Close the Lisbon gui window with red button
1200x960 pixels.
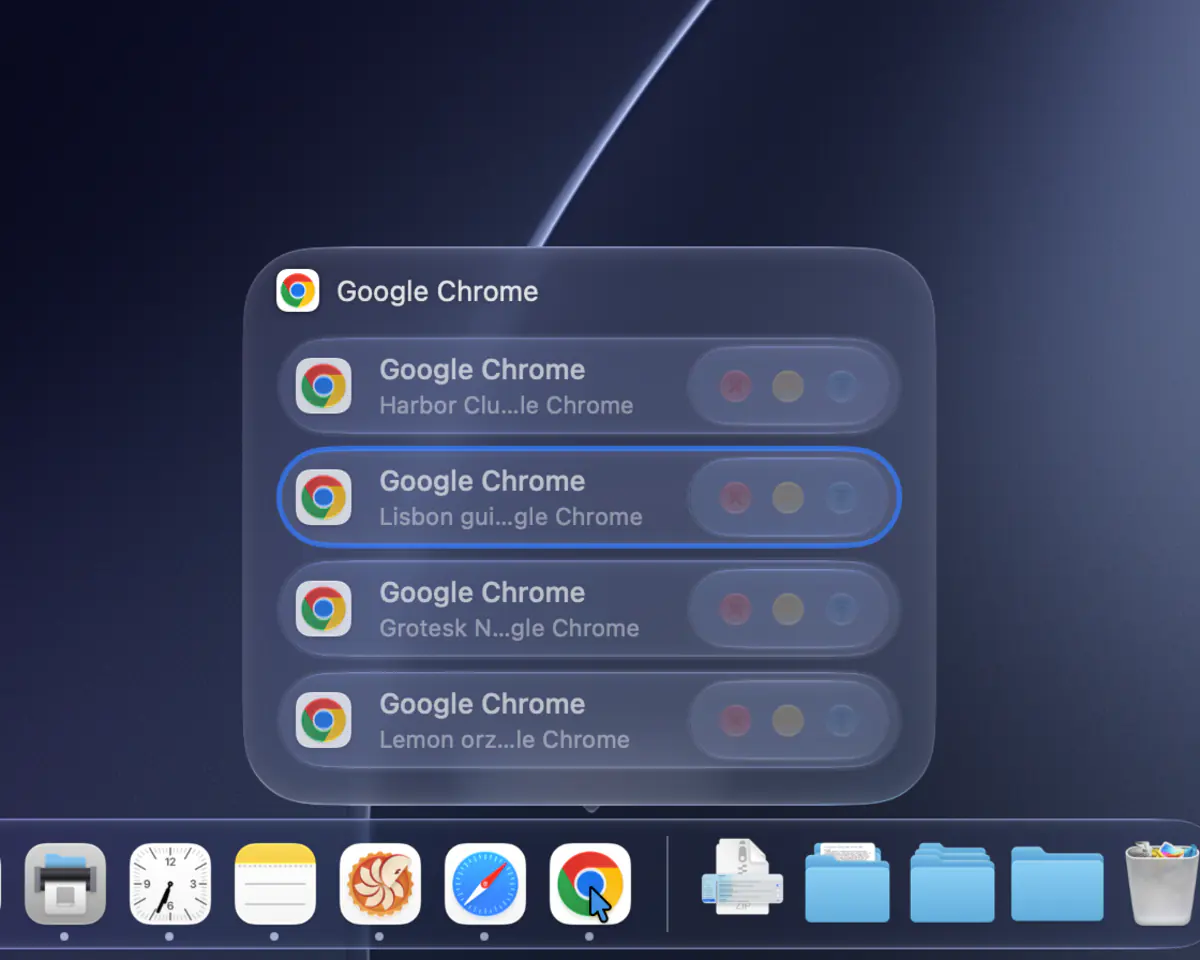click(736, 497)
